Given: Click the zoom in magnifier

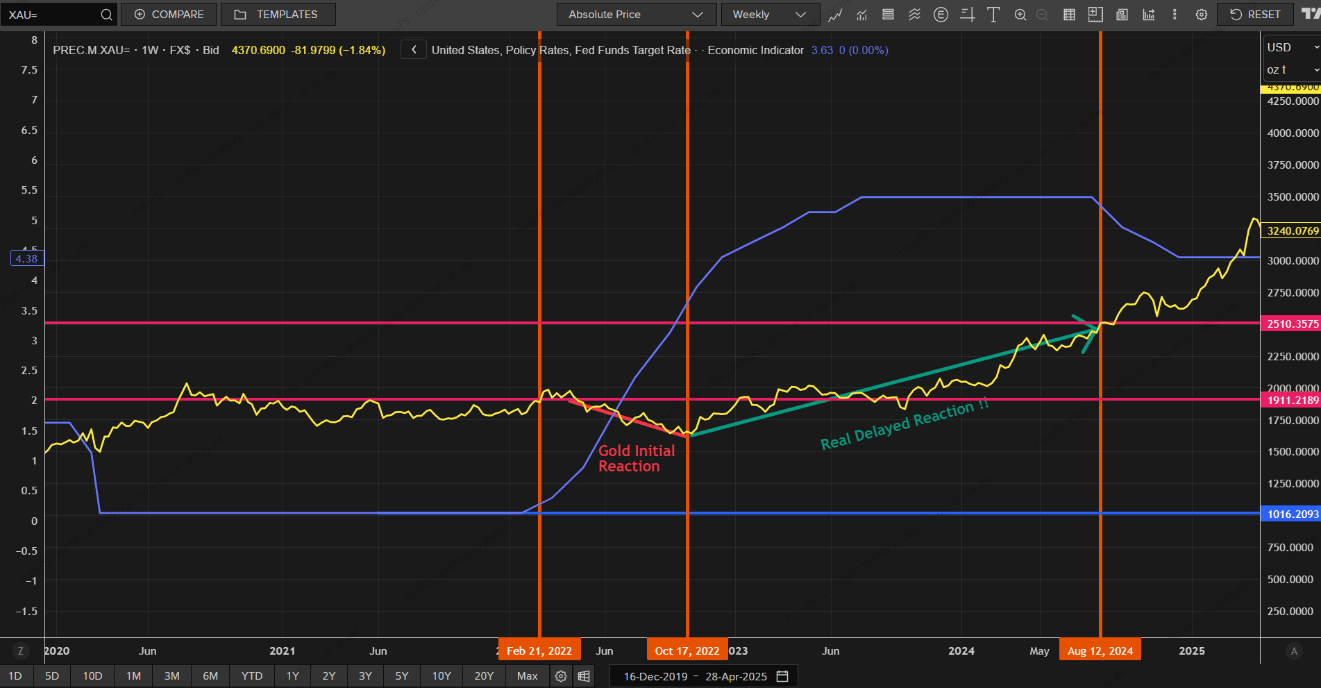Looking at the screenshot, I should pyautogui.click(x=1021, y=15).
